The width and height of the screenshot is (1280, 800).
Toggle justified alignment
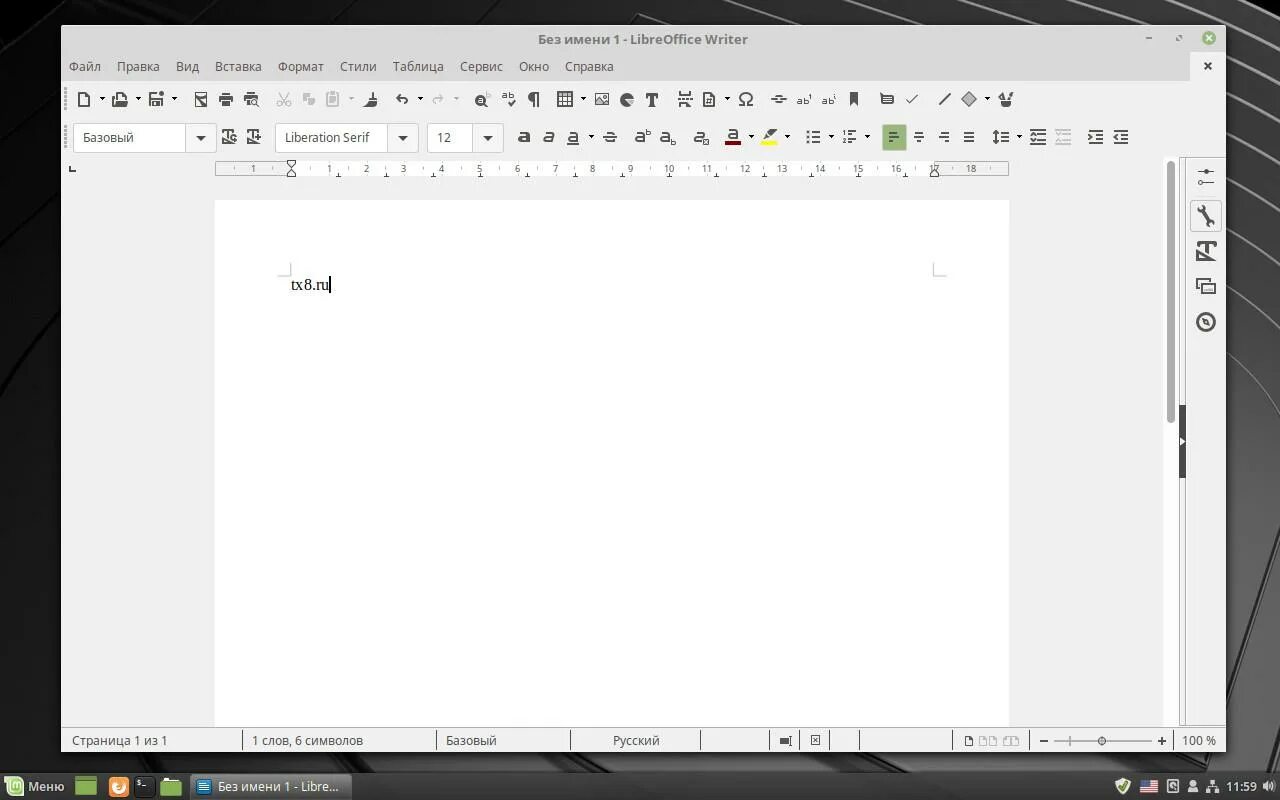pos(969,137)
